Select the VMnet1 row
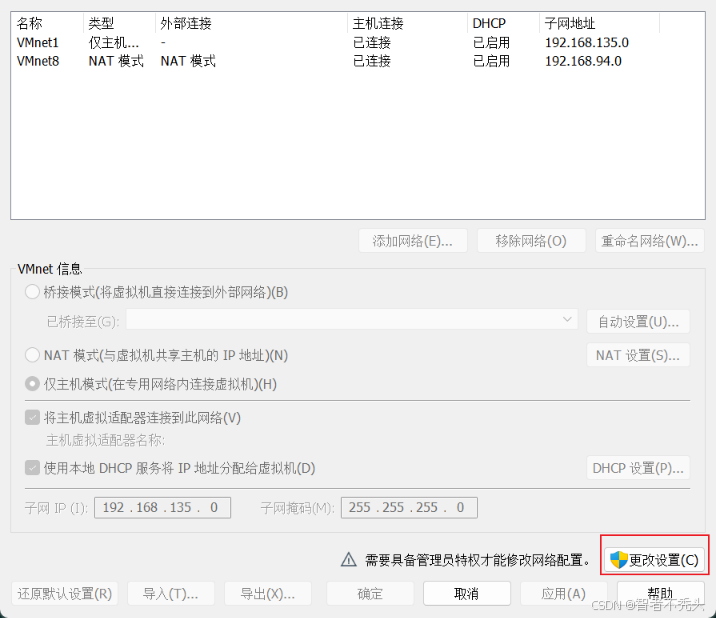Image resolution: width=716 pixels, height=618 pixels. (358, 42)
